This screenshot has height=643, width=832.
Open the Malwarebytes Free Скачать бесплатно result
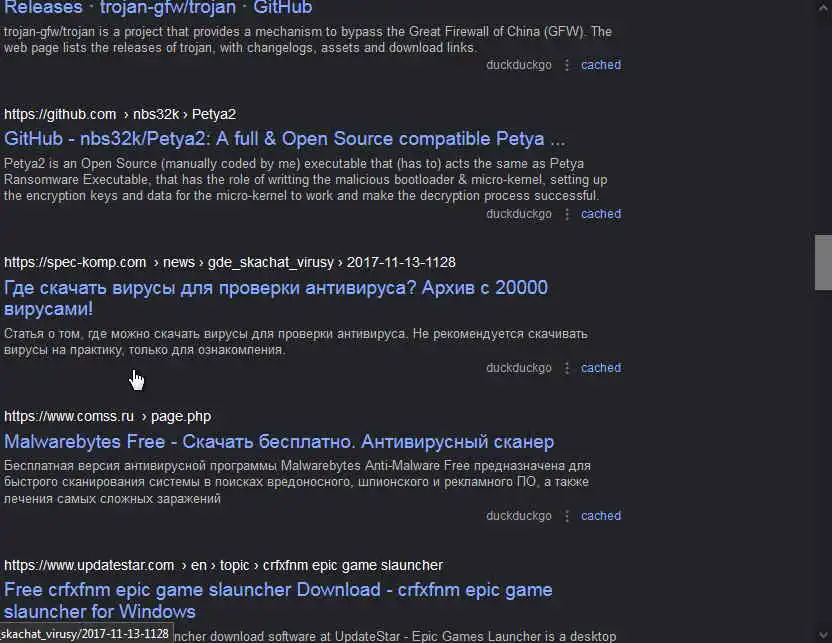point(279,441)
